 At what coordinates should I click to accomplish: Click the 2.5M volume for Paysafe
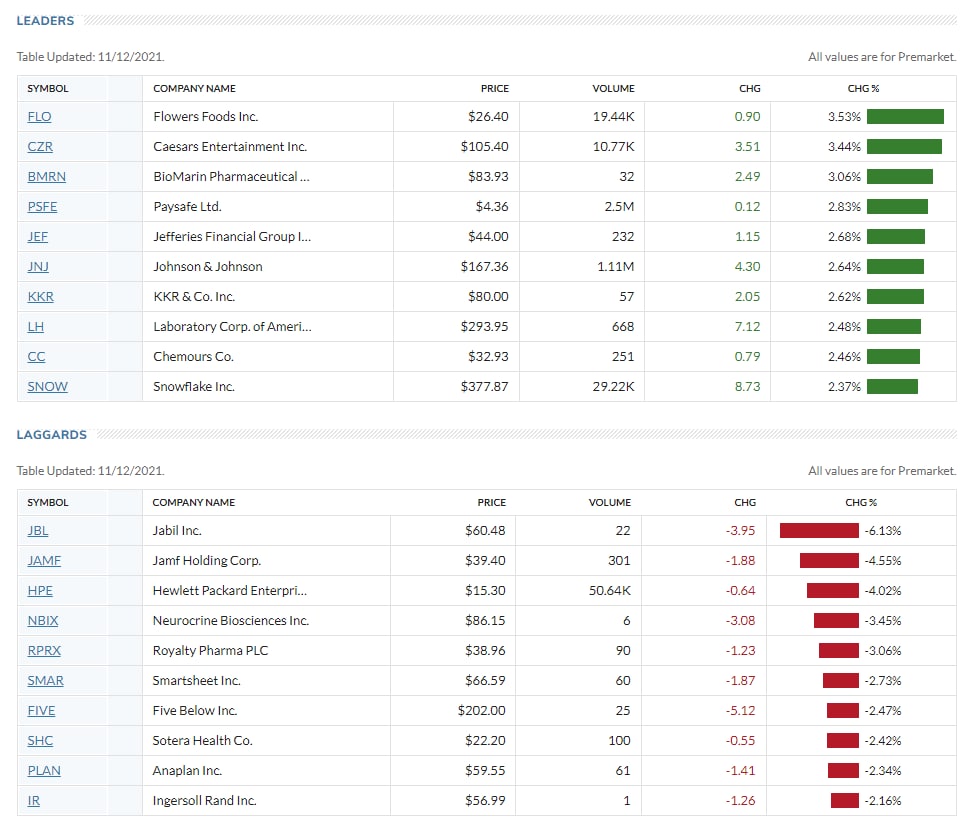tap(619, 206)
